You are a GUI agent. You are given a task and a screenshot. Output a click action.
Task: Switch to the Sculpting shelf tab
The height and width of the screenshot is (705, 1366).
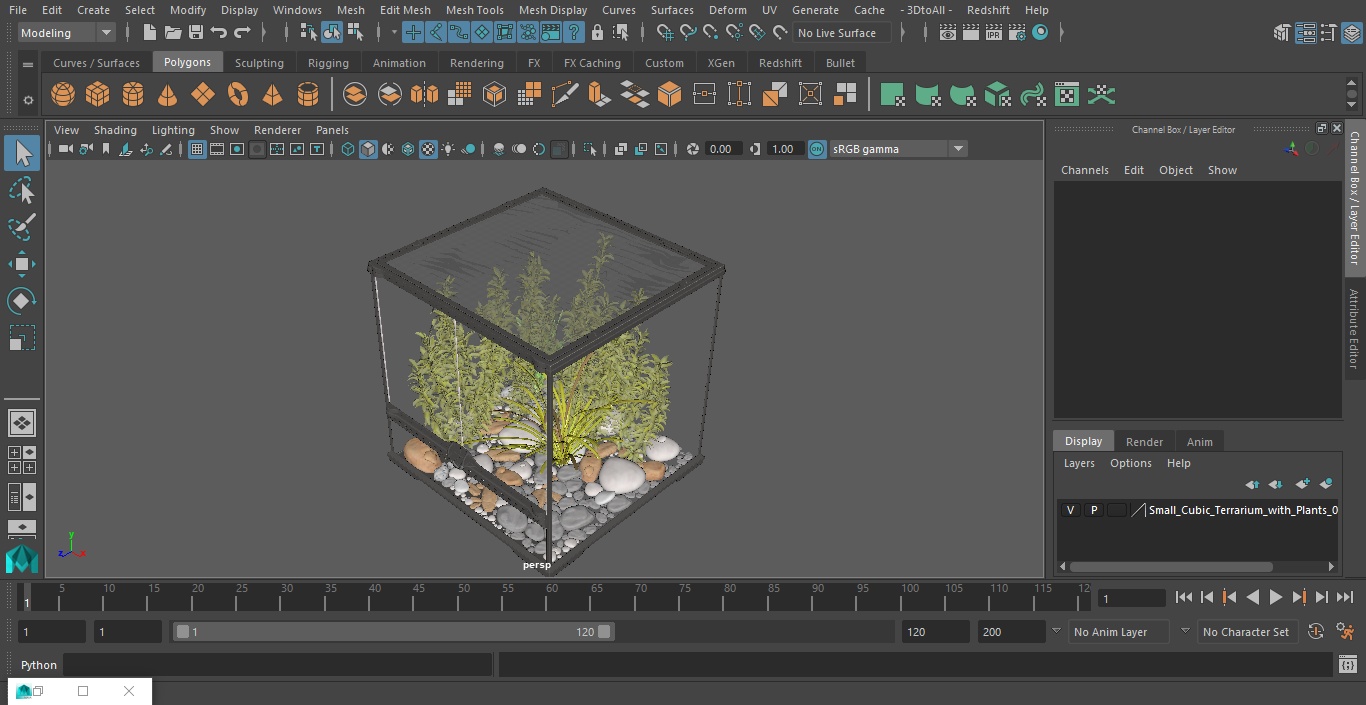(259, 63)
